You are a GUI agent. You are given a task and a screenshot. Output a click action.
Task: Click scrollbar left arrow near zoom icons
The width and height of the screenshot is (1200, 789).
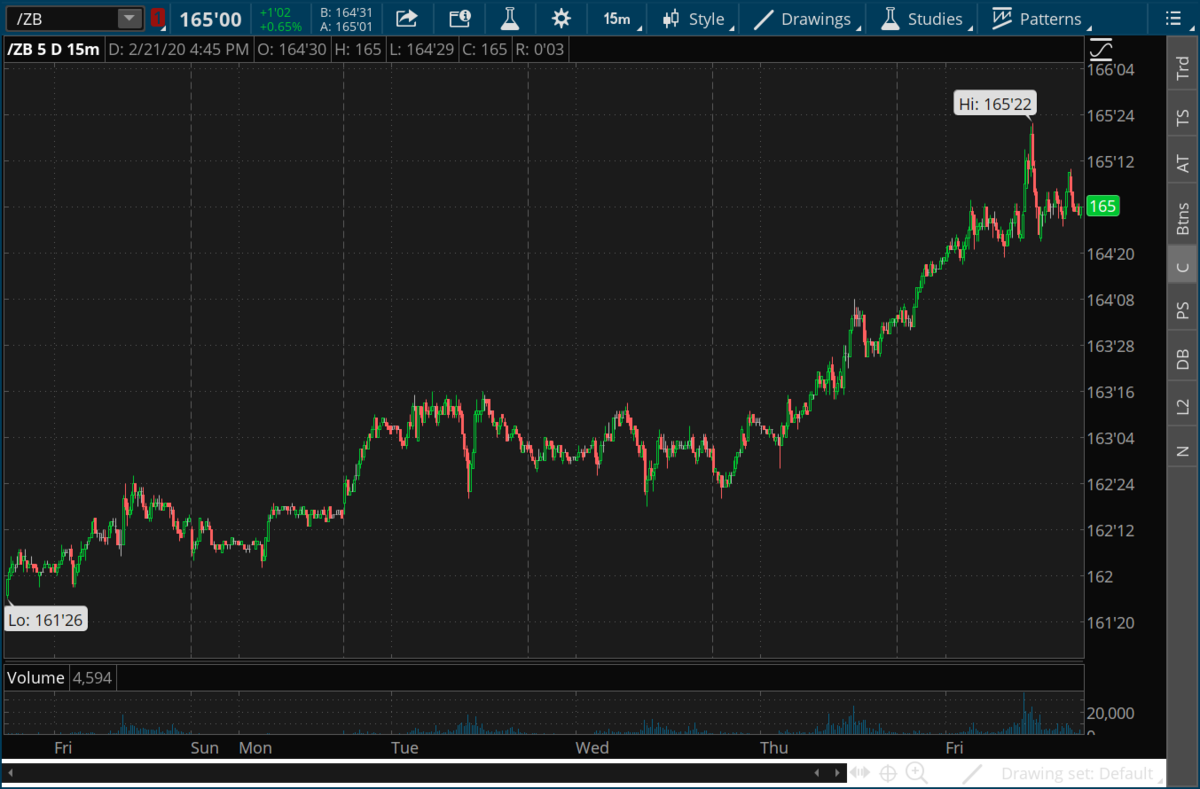coord(816,773)
